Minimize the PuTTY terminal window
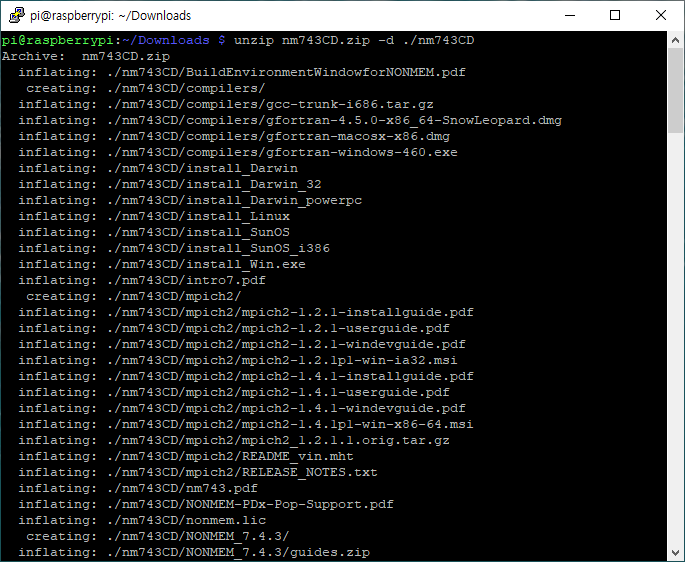The height and width of the screenshot is (562, 685). pos(570,15)
